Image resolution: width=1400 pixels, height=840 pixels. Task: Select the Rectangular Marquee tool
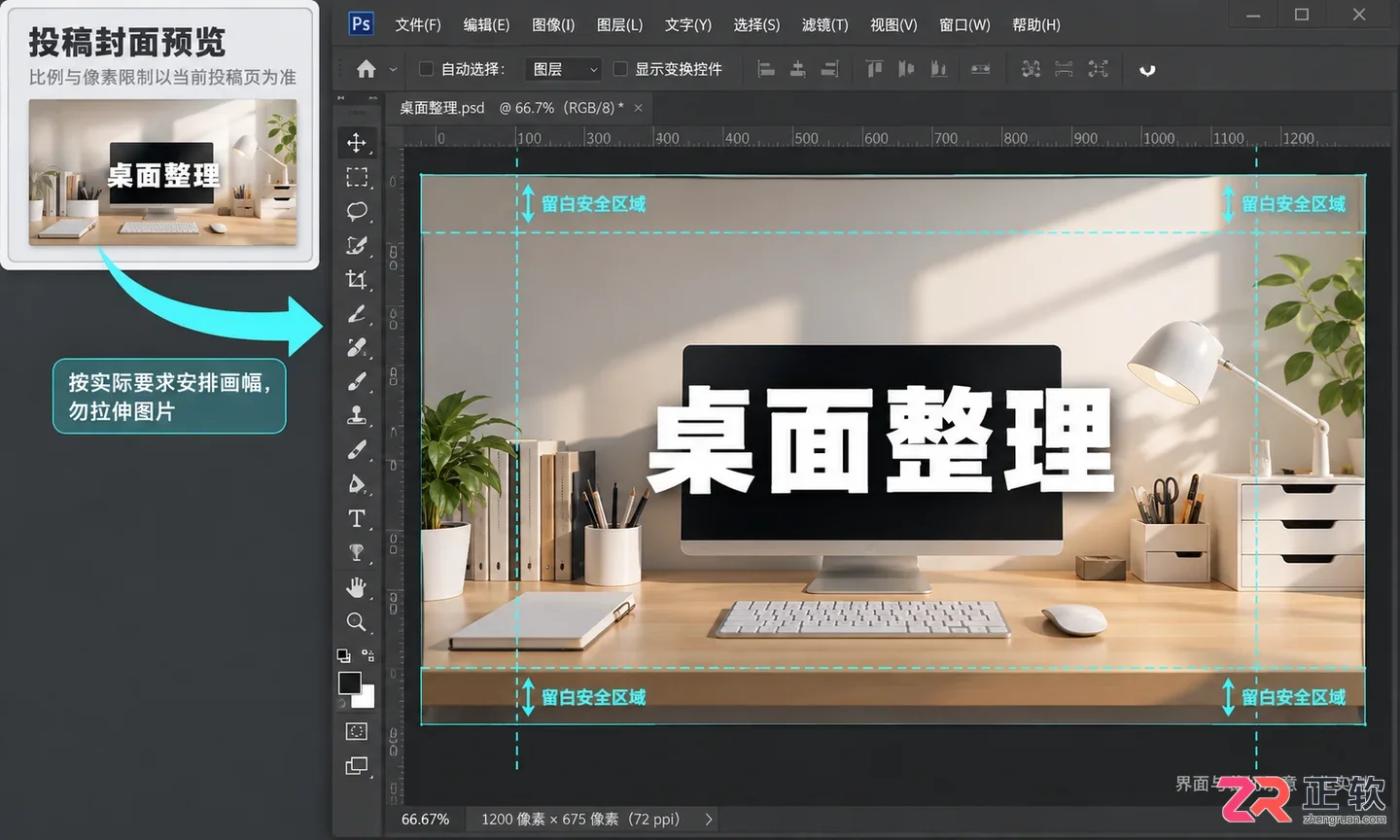click(x=357, y=177)
